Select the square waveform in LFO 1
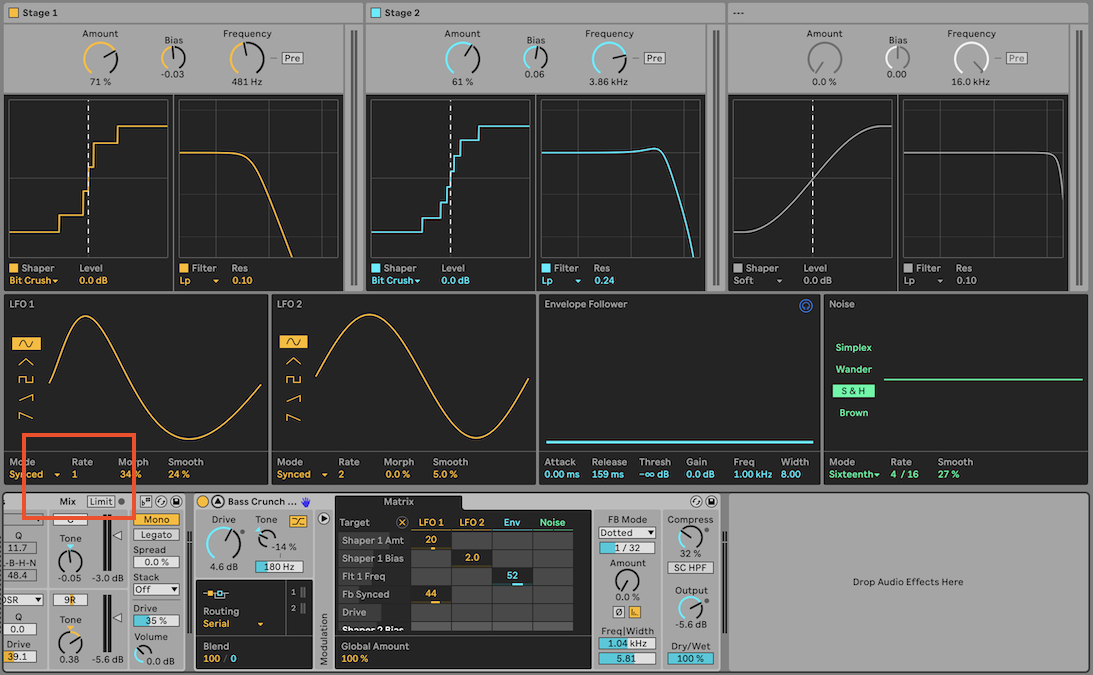This screenshot has height=675, width=1093. click(26, 380)
